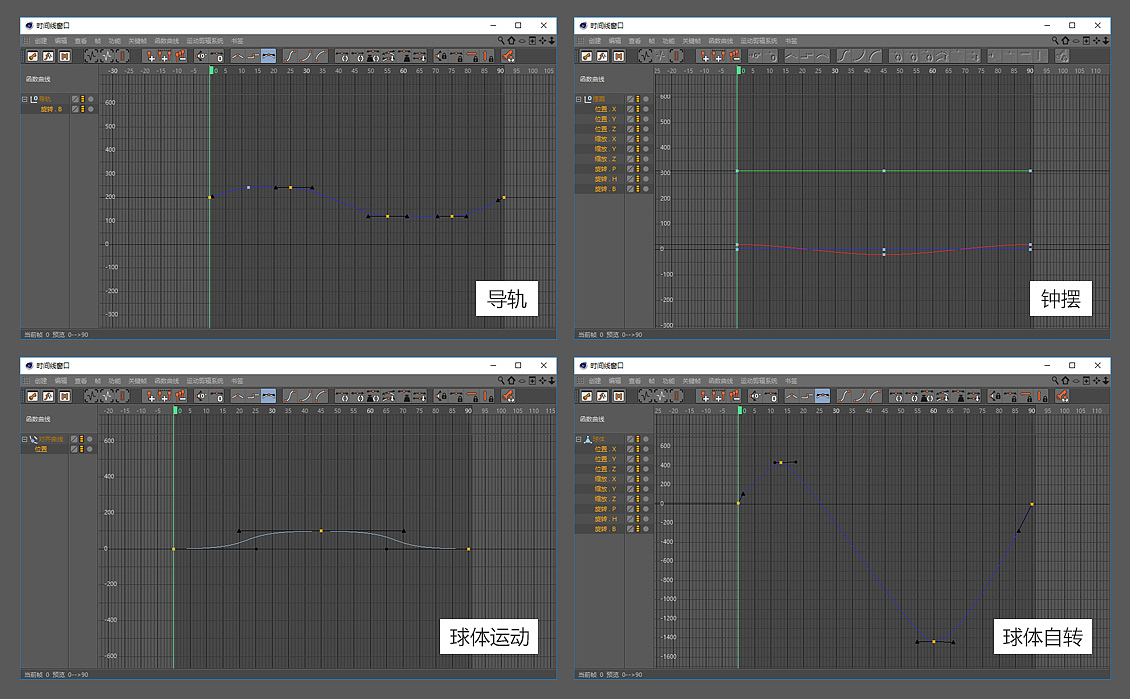Click F-curve mode icon in 球体自转 window
Screen dimensions: 1130x699
click(x=602, y=396)
